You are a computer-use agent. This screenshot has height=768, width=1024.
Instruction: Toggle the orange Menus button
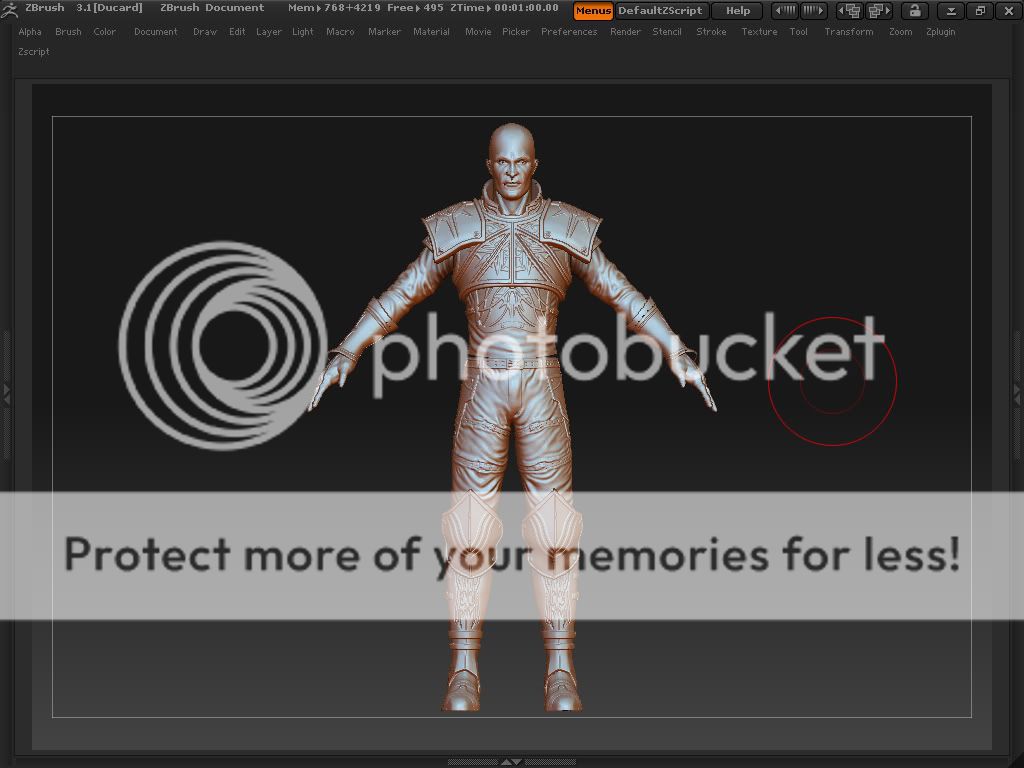point(593,11)
